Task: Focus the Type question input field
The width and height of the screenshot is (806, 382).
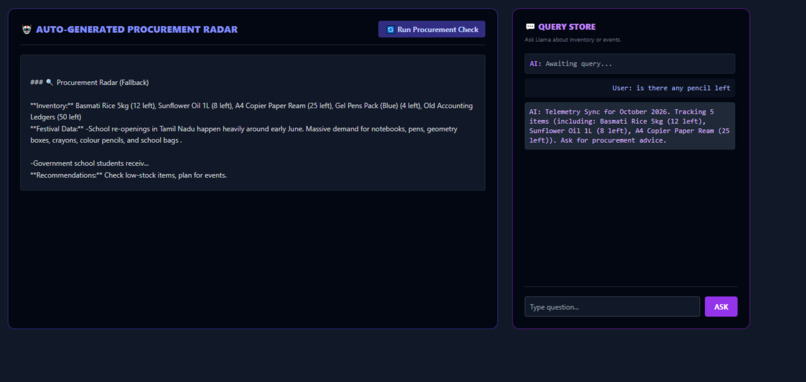Action: [x=612, y=306]
